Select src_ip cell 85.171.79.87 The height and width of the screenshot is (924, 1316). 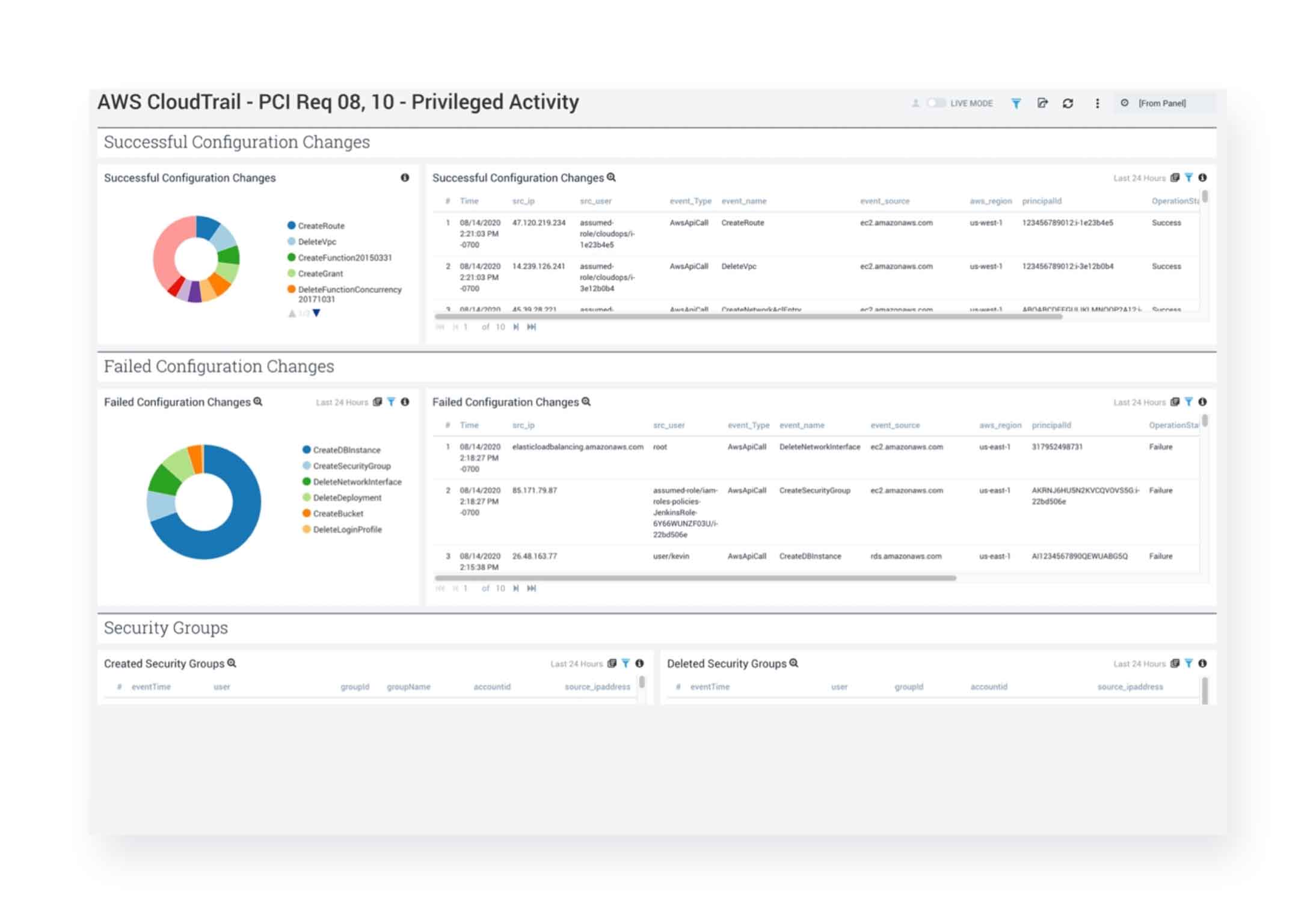point(534,491)
